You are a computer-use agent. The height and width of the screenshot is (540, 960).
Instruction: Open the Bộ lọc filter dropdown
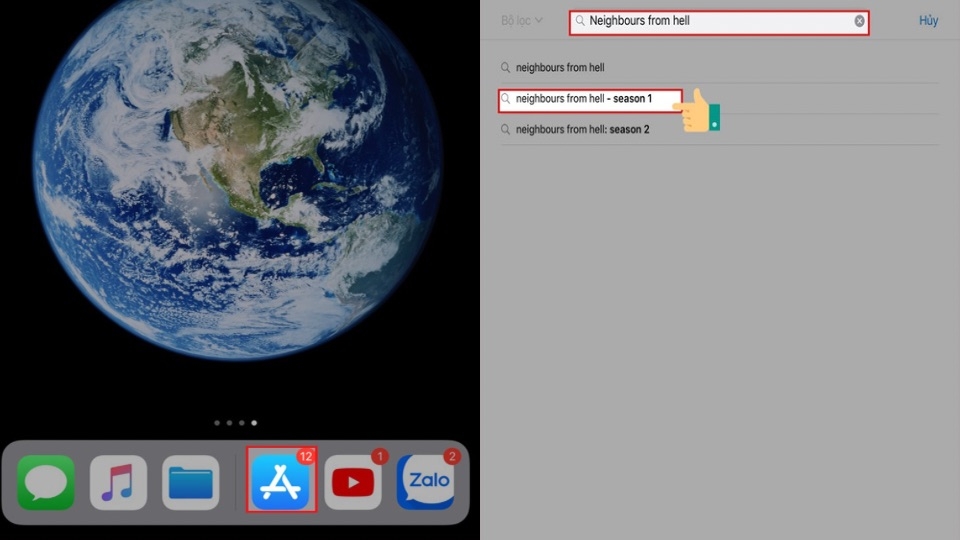click(522, 21)
